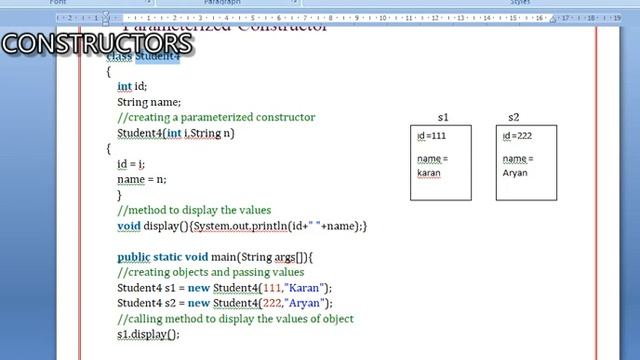Screen dimensions: 640x360
Task: Click 'main(String args[]){' text
Action: pyautogui.click(x=262, y=257)
